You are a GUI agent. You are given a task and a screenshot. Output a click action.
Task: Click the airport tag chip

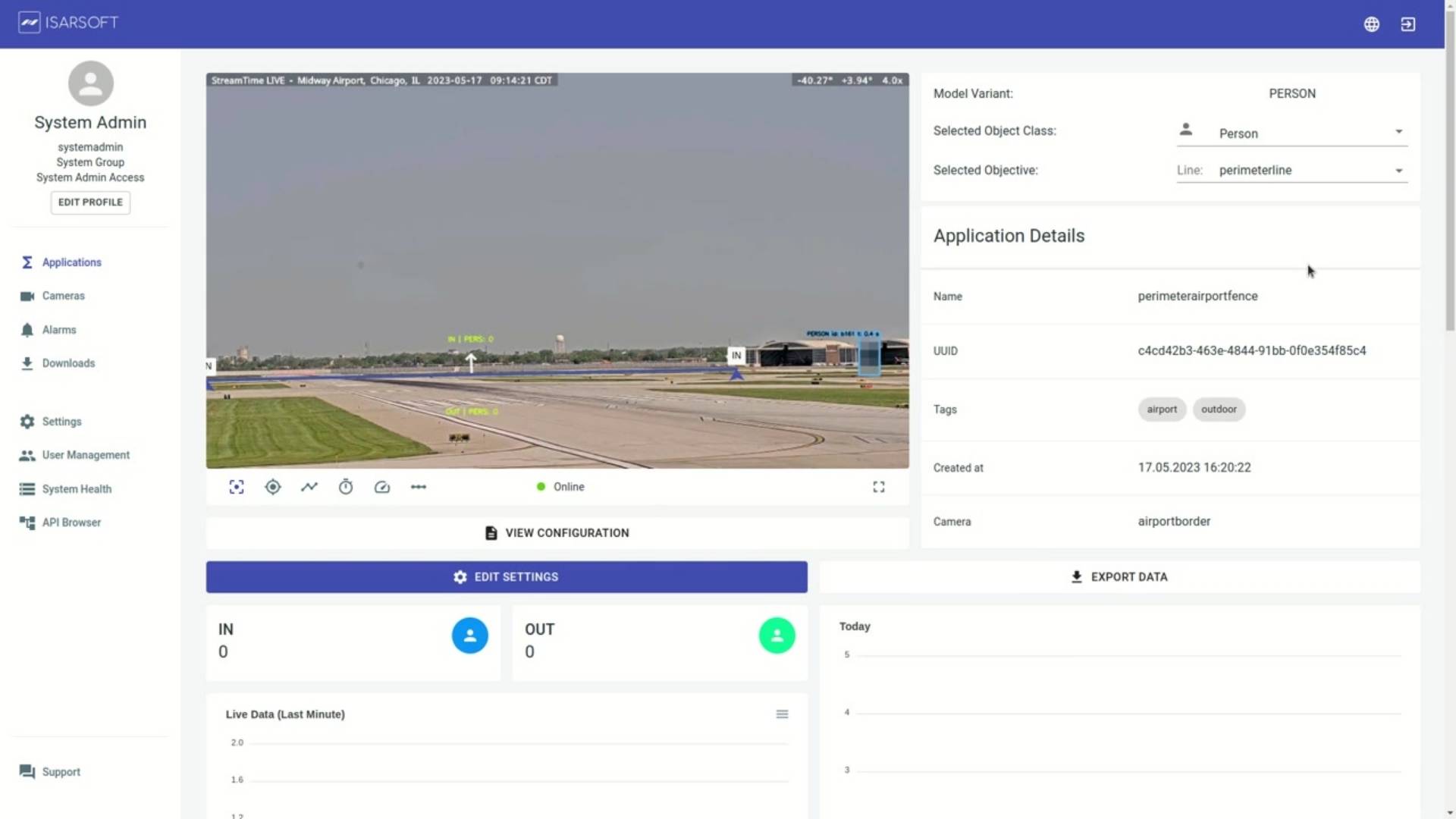(1162, 409)
